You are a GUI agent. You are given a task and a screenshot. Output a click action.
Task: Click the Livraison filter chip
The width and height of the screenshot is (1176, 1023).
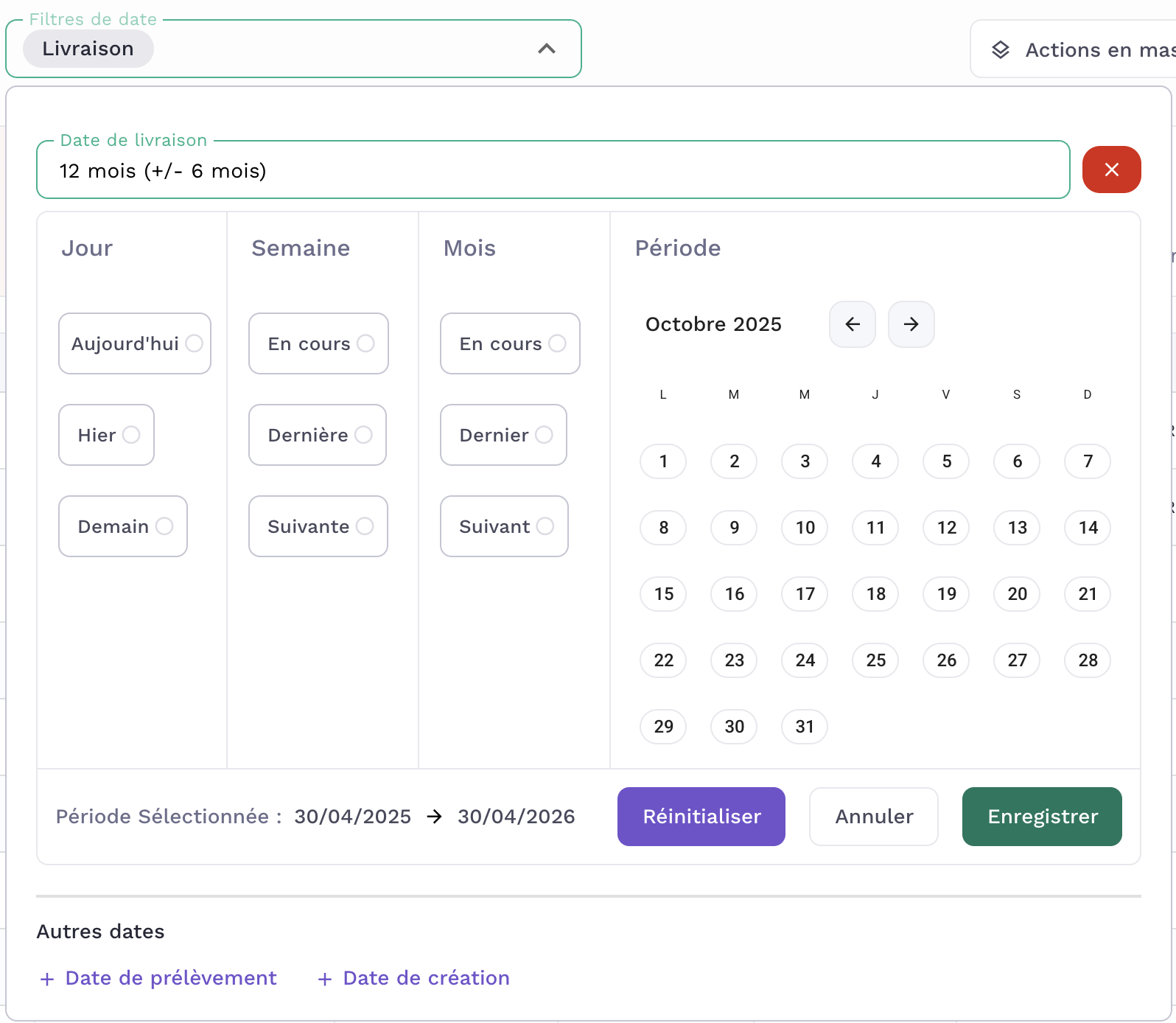(88, 49)
